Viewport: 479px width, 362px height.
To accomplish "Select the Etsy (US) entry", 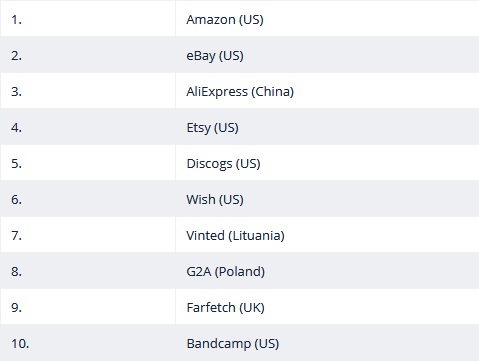I will click(x=212, y=128).
